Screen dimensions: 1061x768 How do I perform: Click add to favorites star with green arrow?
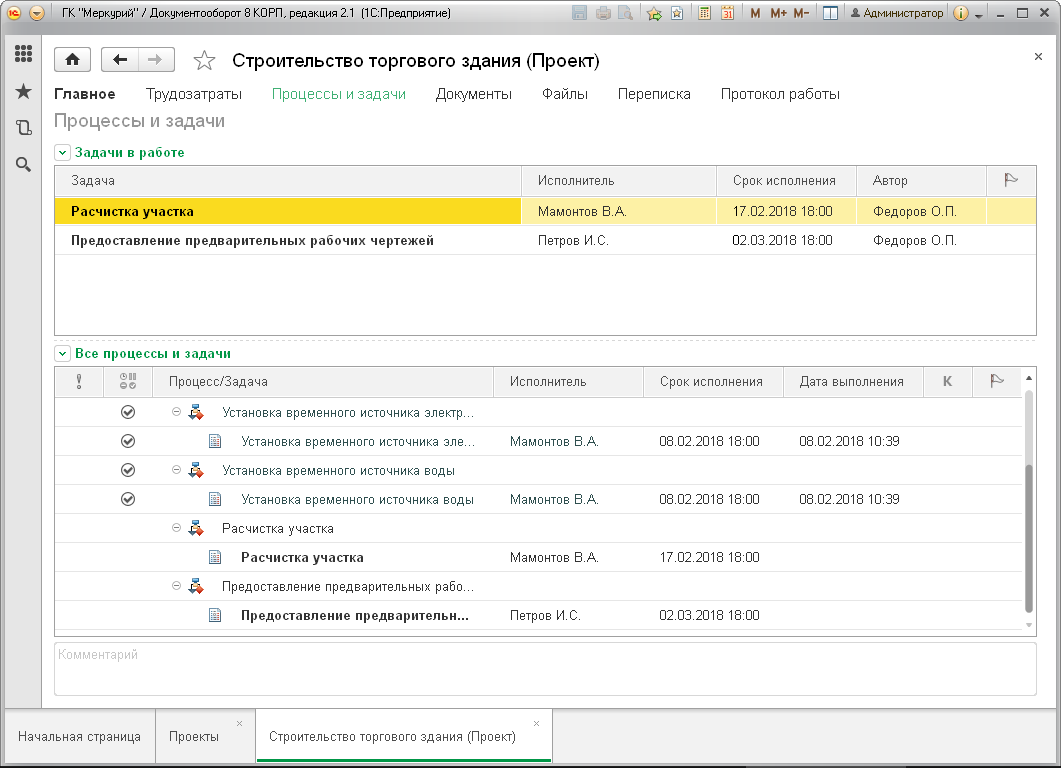point(654,13)
